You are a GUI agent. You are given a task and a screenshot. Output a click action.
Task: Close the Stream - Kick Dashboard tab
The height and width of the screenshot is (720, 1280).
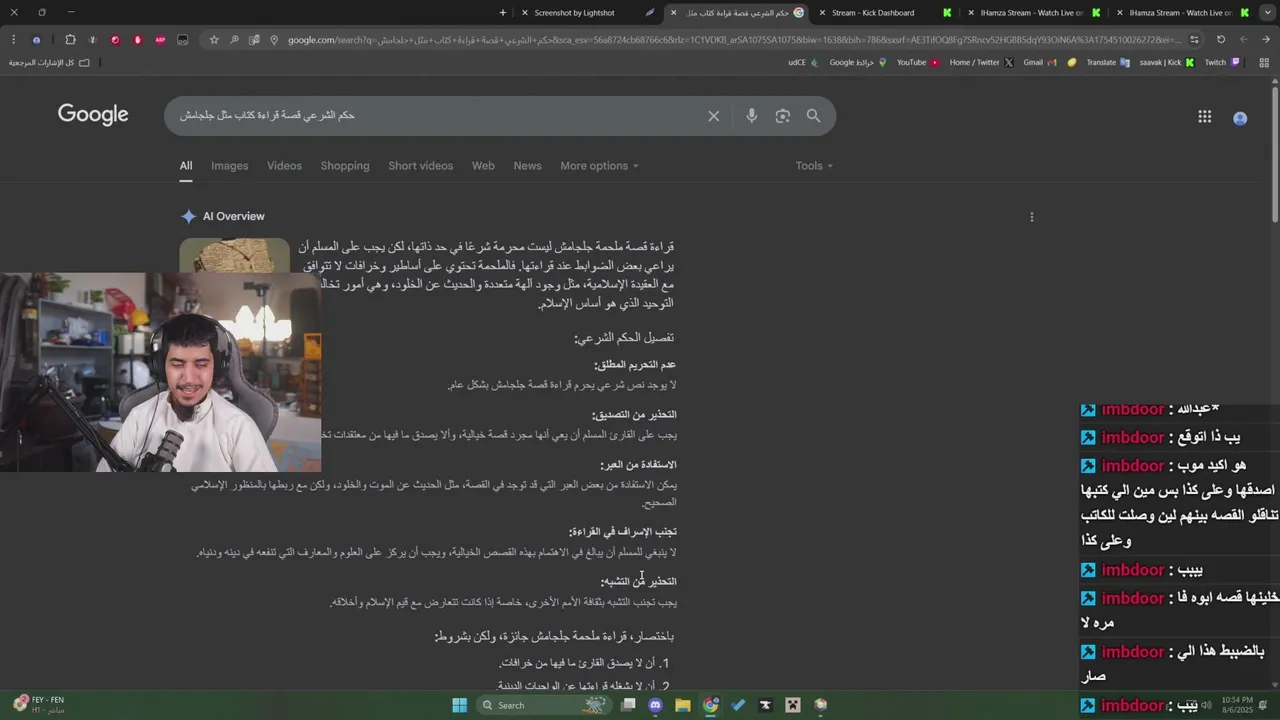[822, 13]
